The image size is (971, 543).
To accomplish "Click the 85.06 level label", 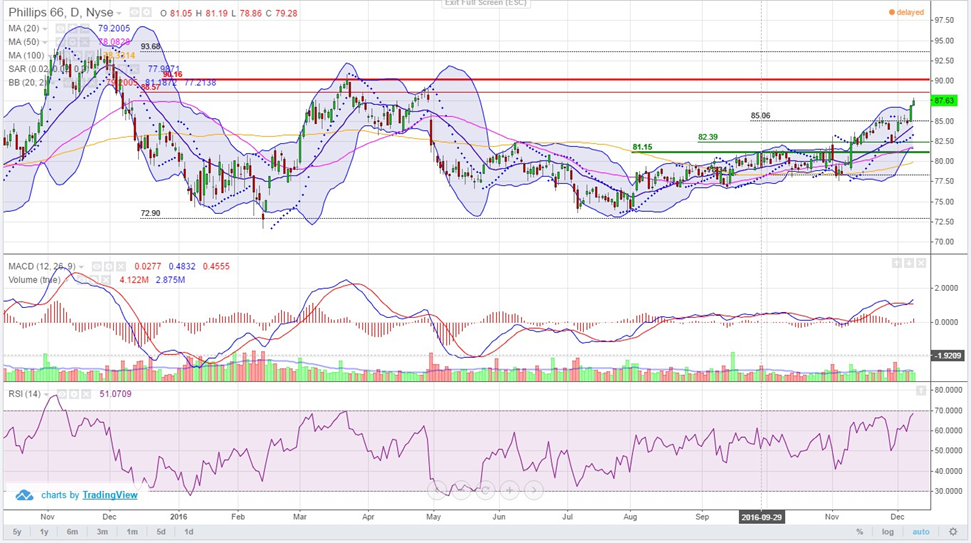I will pos(760,116).
